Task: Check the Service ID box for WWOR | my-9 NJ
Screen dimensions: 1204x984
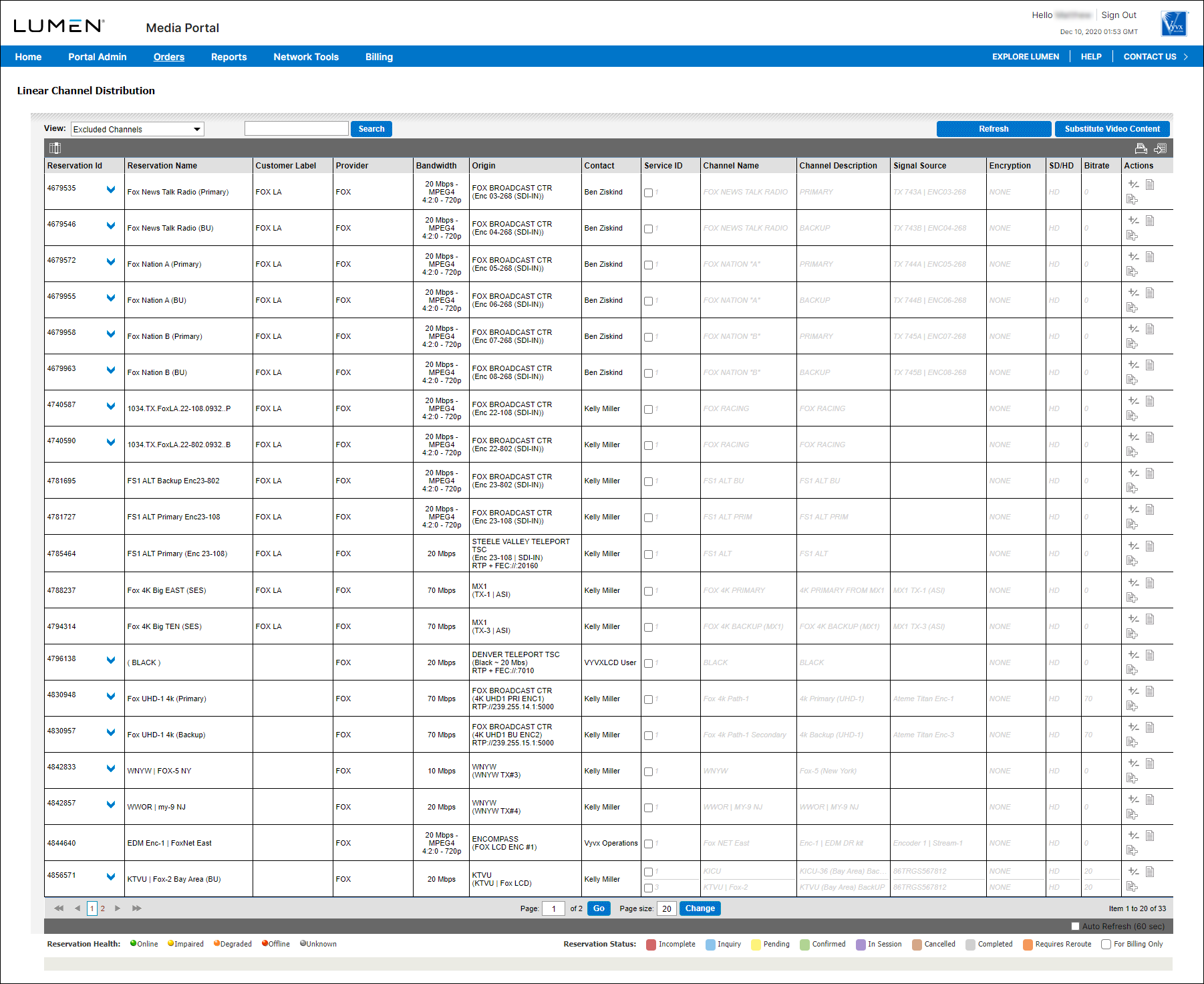Action: pyautogui.click(x=648, y=808)
